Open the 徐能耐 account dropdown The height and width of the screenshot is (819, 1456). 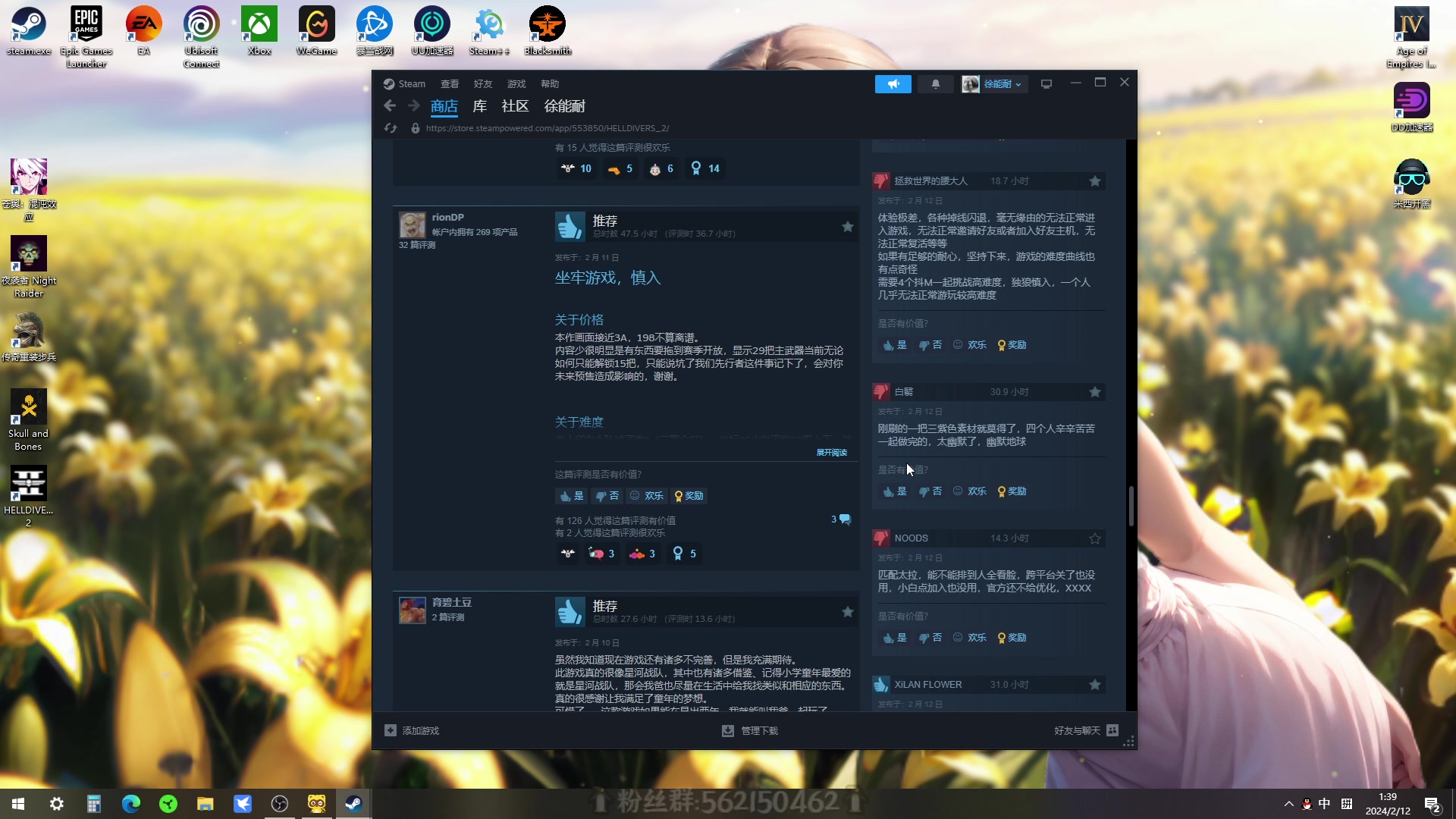pos(1003,84)
